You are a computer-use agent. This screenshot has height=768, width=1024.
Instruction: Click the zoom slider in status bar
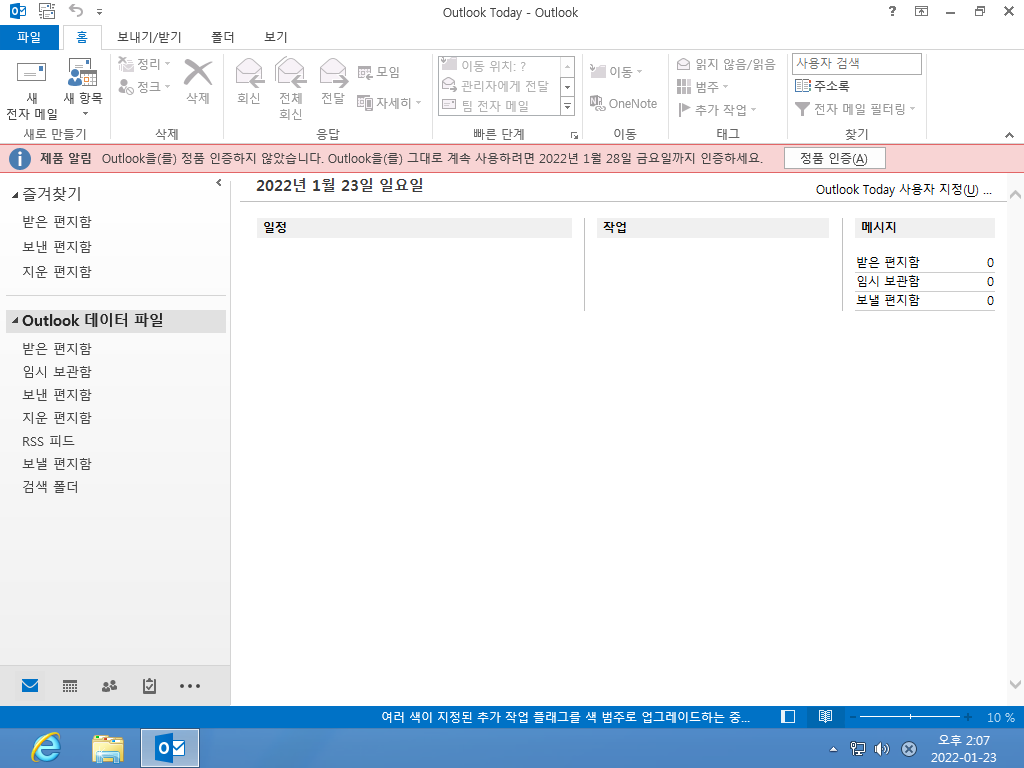click(x=910, y=717)
